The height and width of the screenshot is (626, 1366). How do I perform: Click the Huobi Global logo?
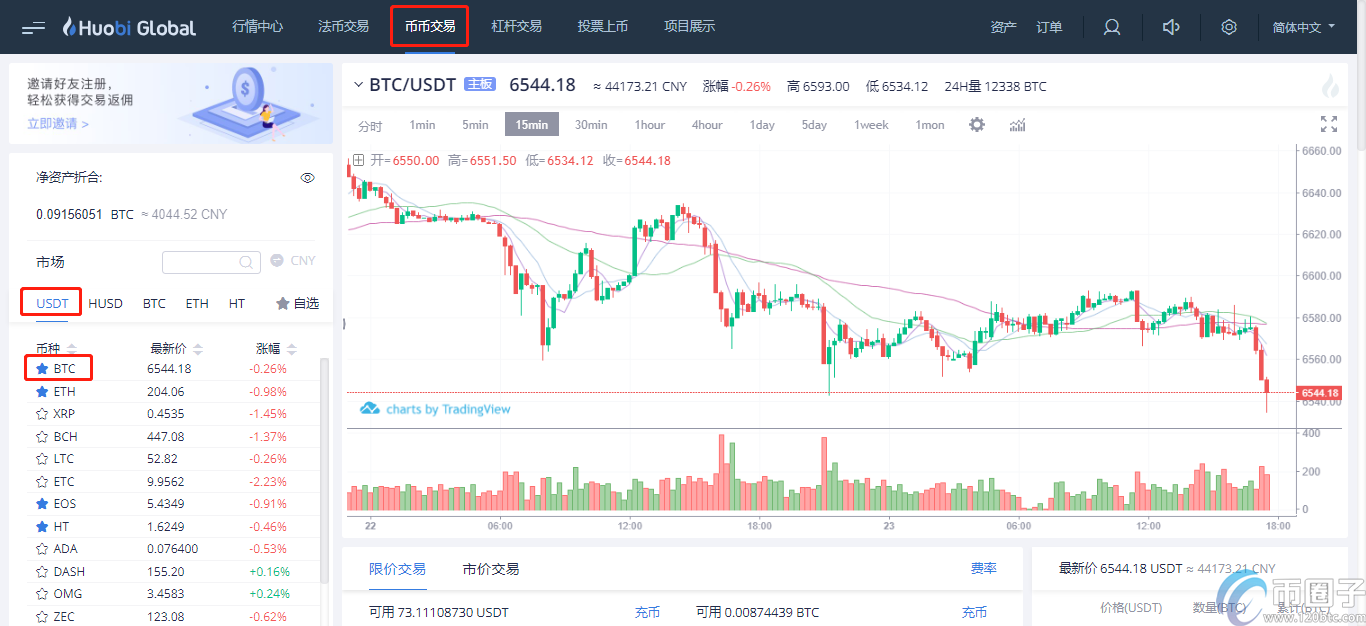click(x=129, y=27)
